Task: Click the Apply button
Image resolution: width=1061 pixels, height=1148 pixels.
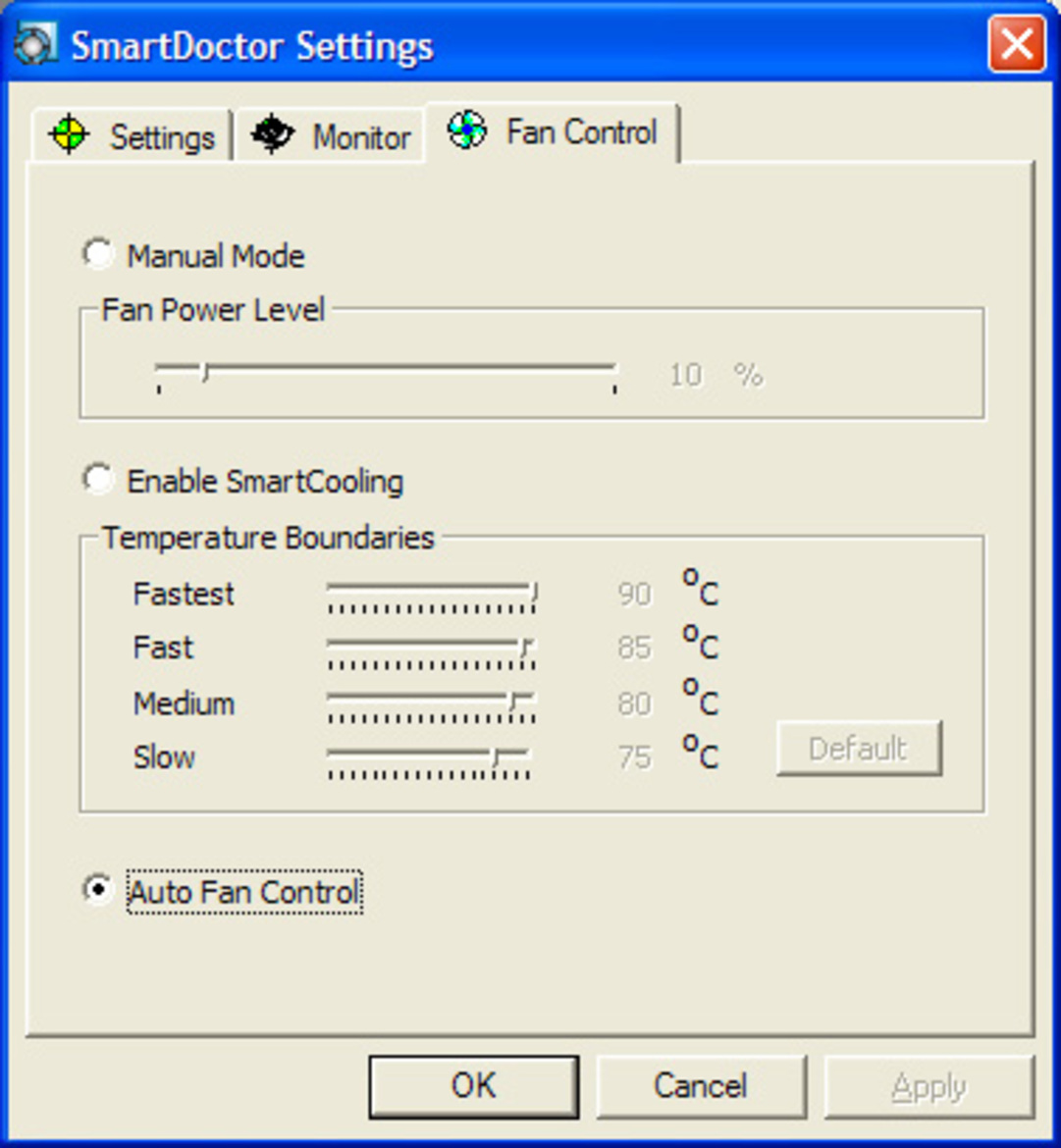Action: (928, 1086)
